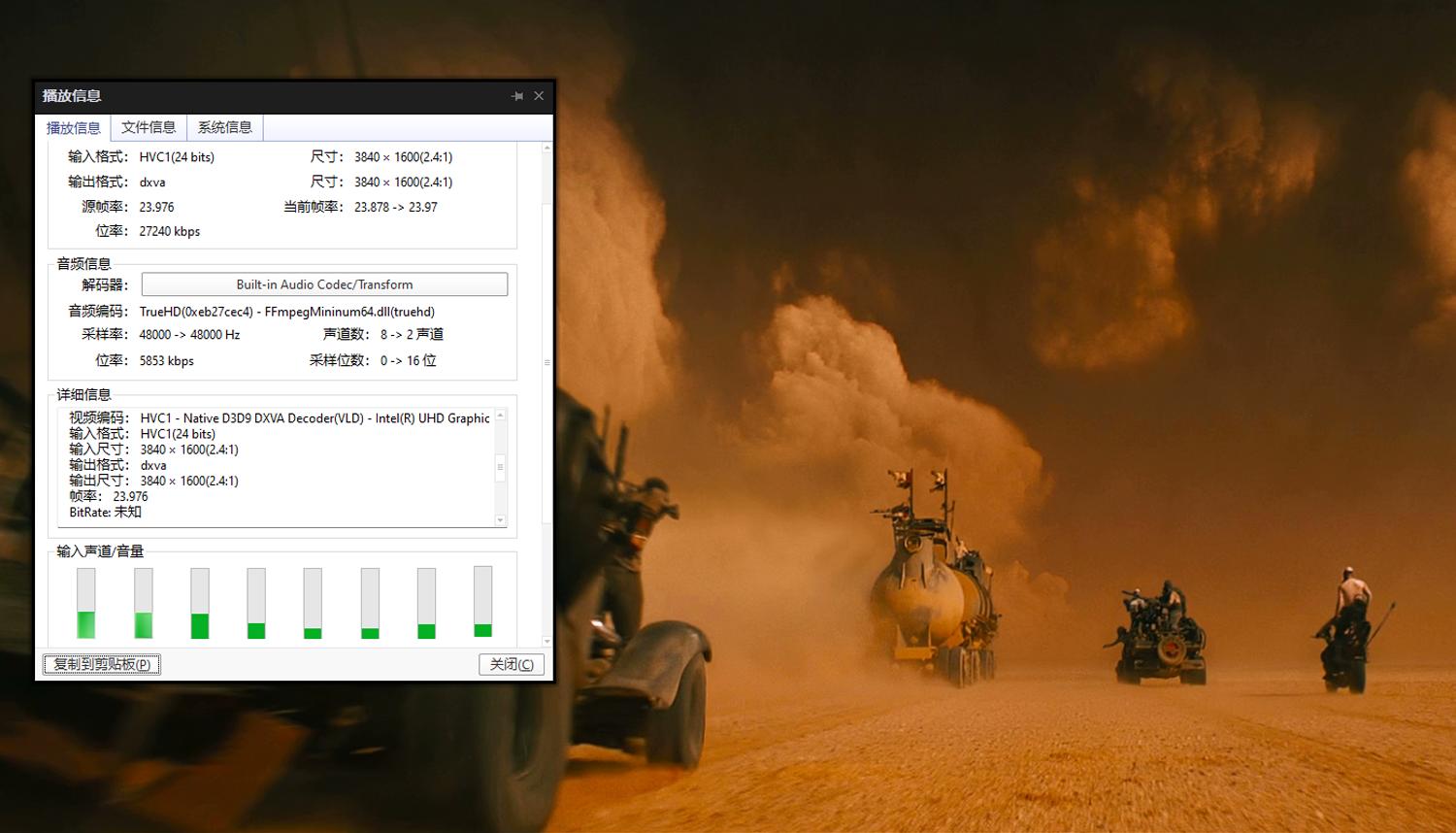Viewport: 1456px width, 833px height.
Task: Pin the playback info window
Action: (x=517, y=96)
